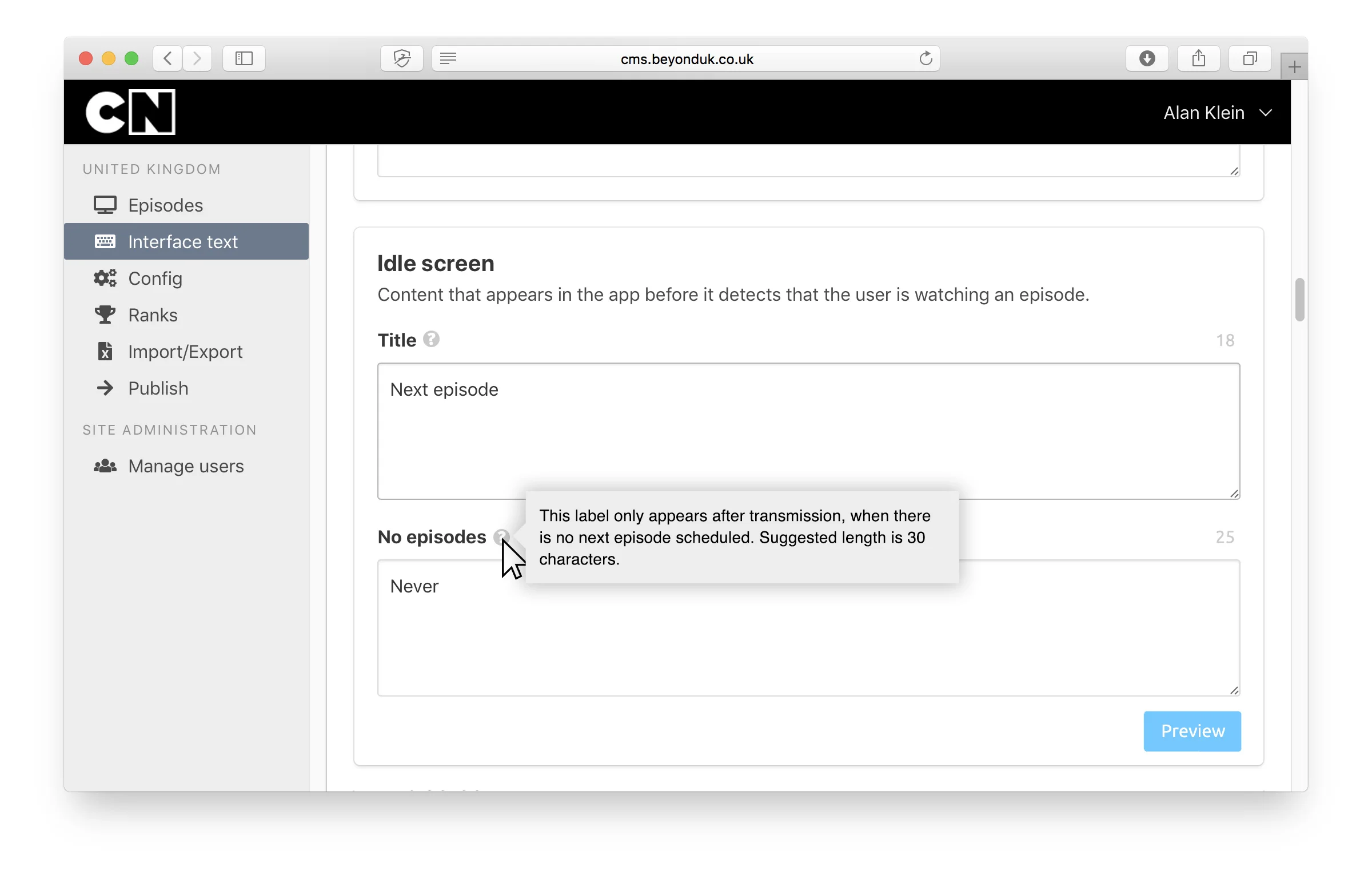Click the Ranks trophy icon

coord(105,315)
